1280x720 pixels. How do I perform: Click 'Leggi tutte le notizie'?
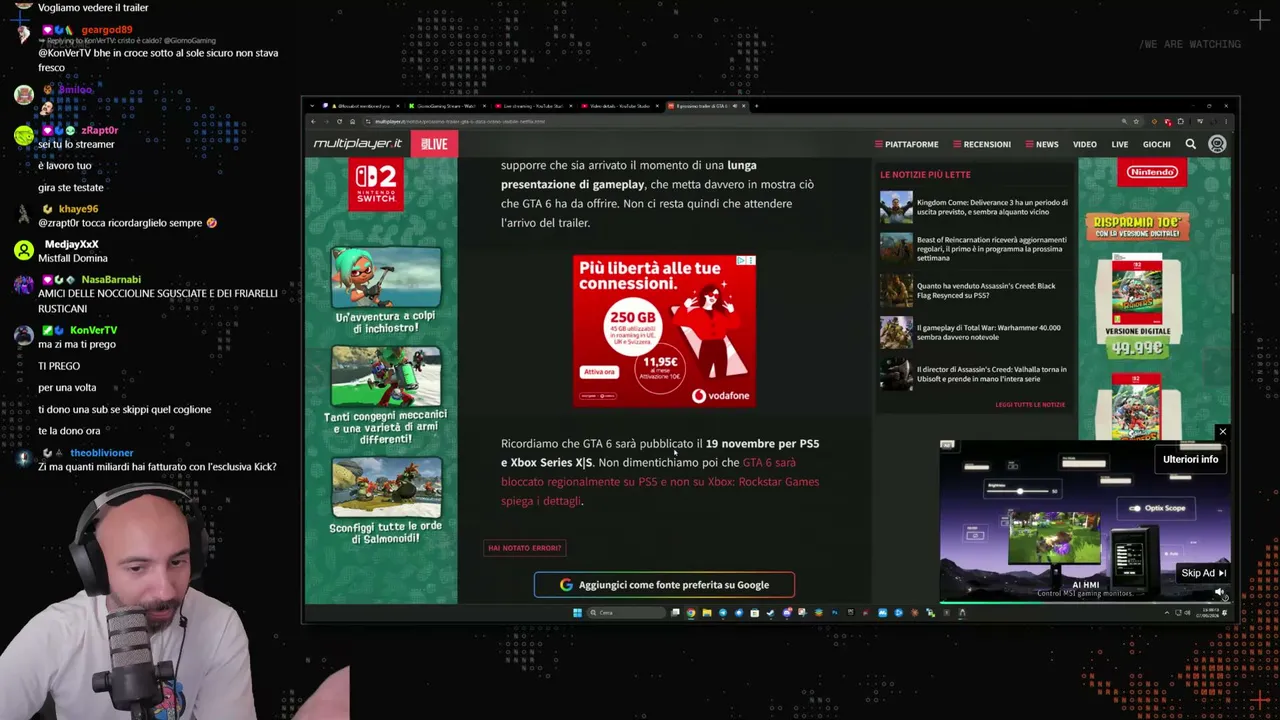pos(1030,405)
